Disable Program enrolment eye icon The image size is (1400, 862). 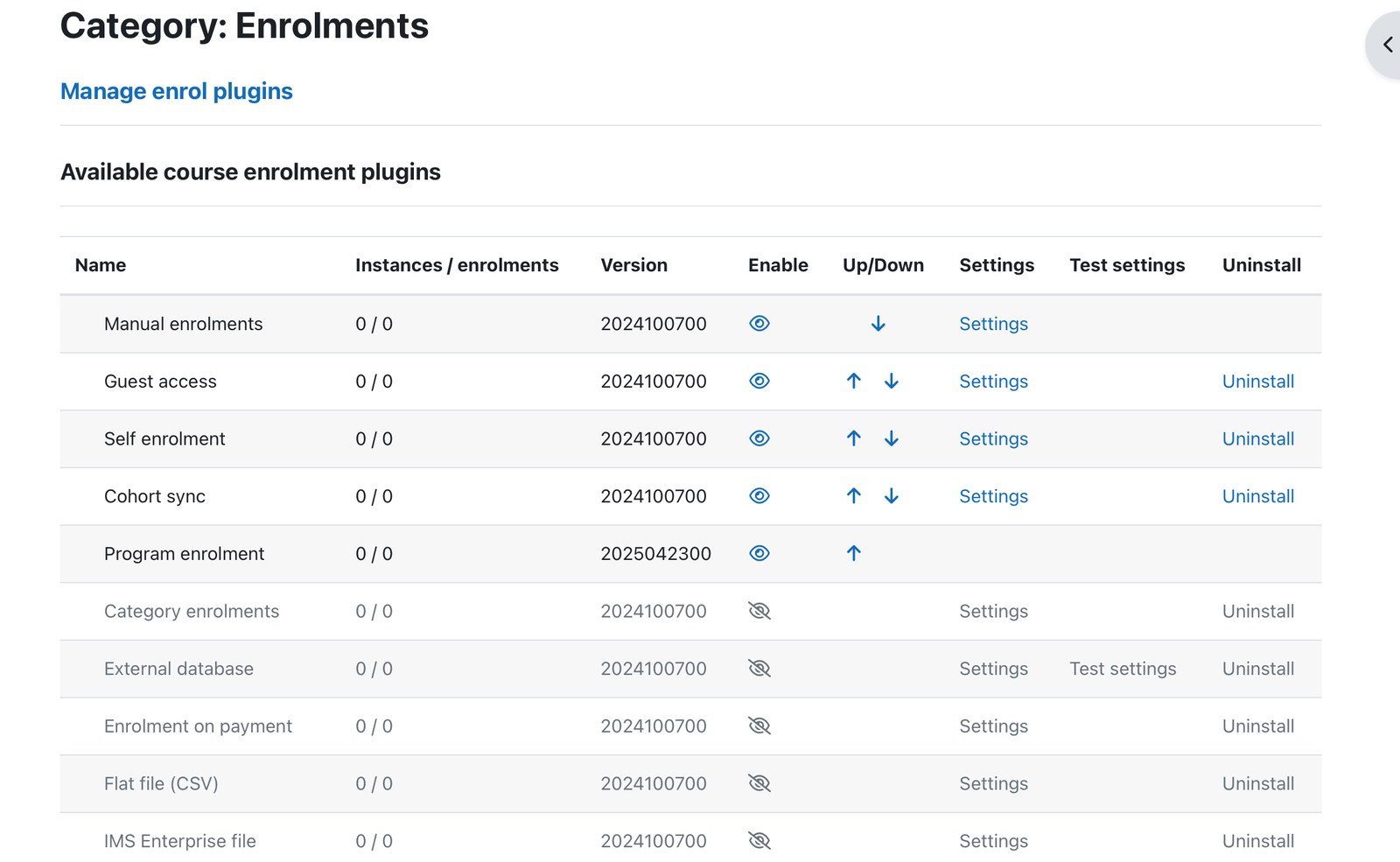(x=759, y=554)
